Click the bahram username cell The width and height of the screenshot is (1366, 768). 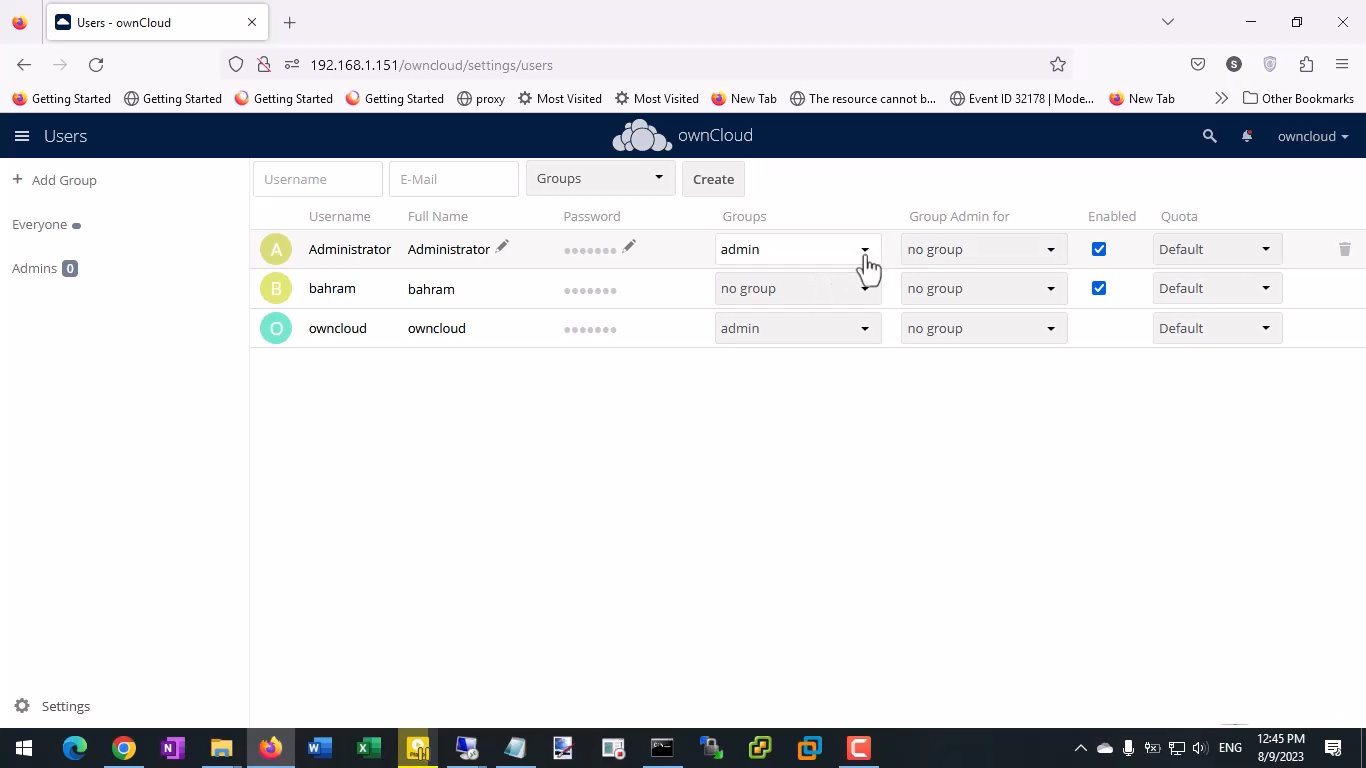332,288
